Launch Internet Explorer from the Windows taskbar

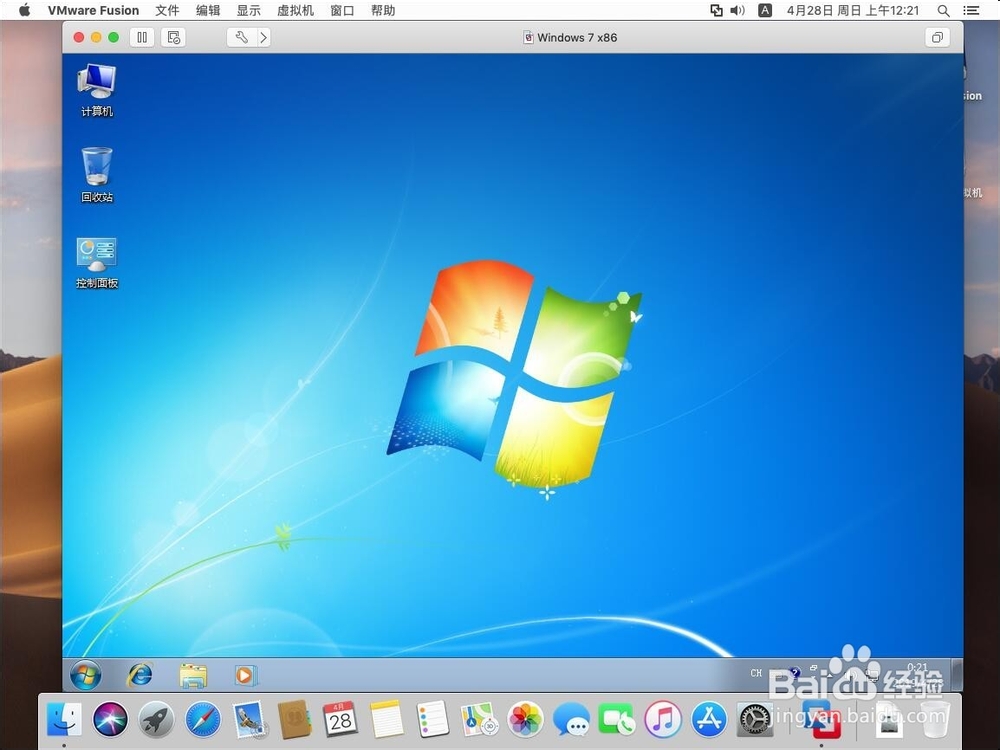pos(139,674)
